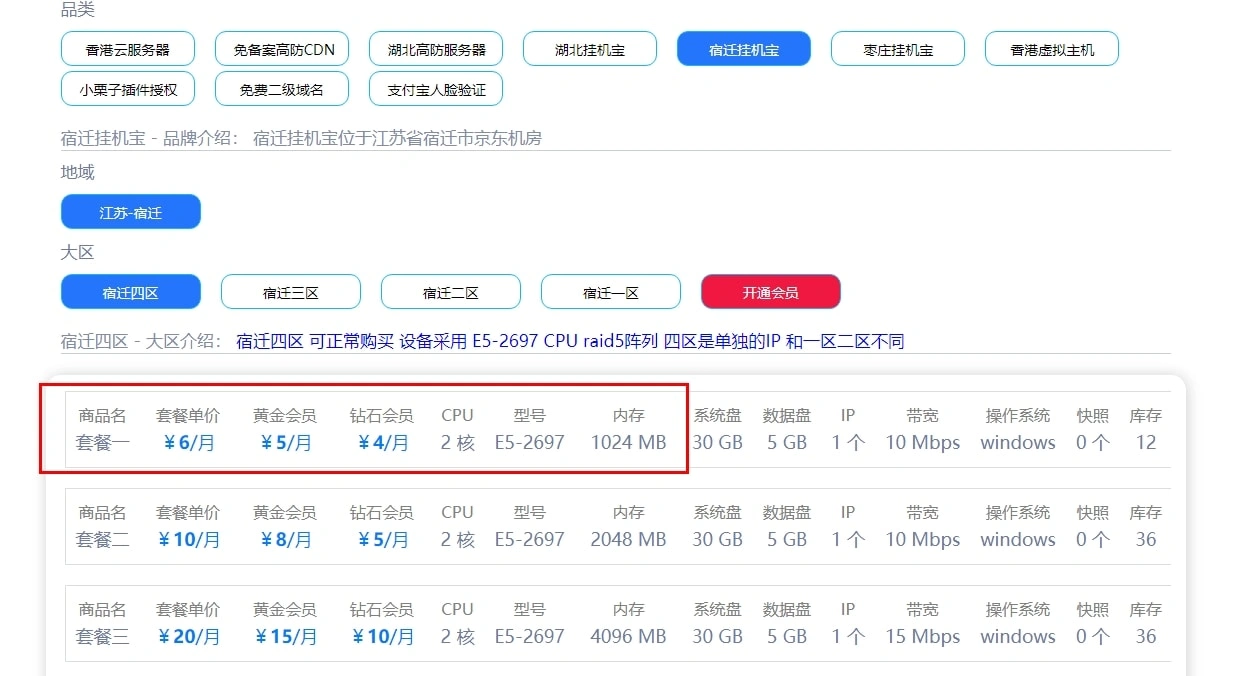Select the highlighted 宿迁挂机宝 category
The image size is (1238, 676).
[x=743, y=49]
